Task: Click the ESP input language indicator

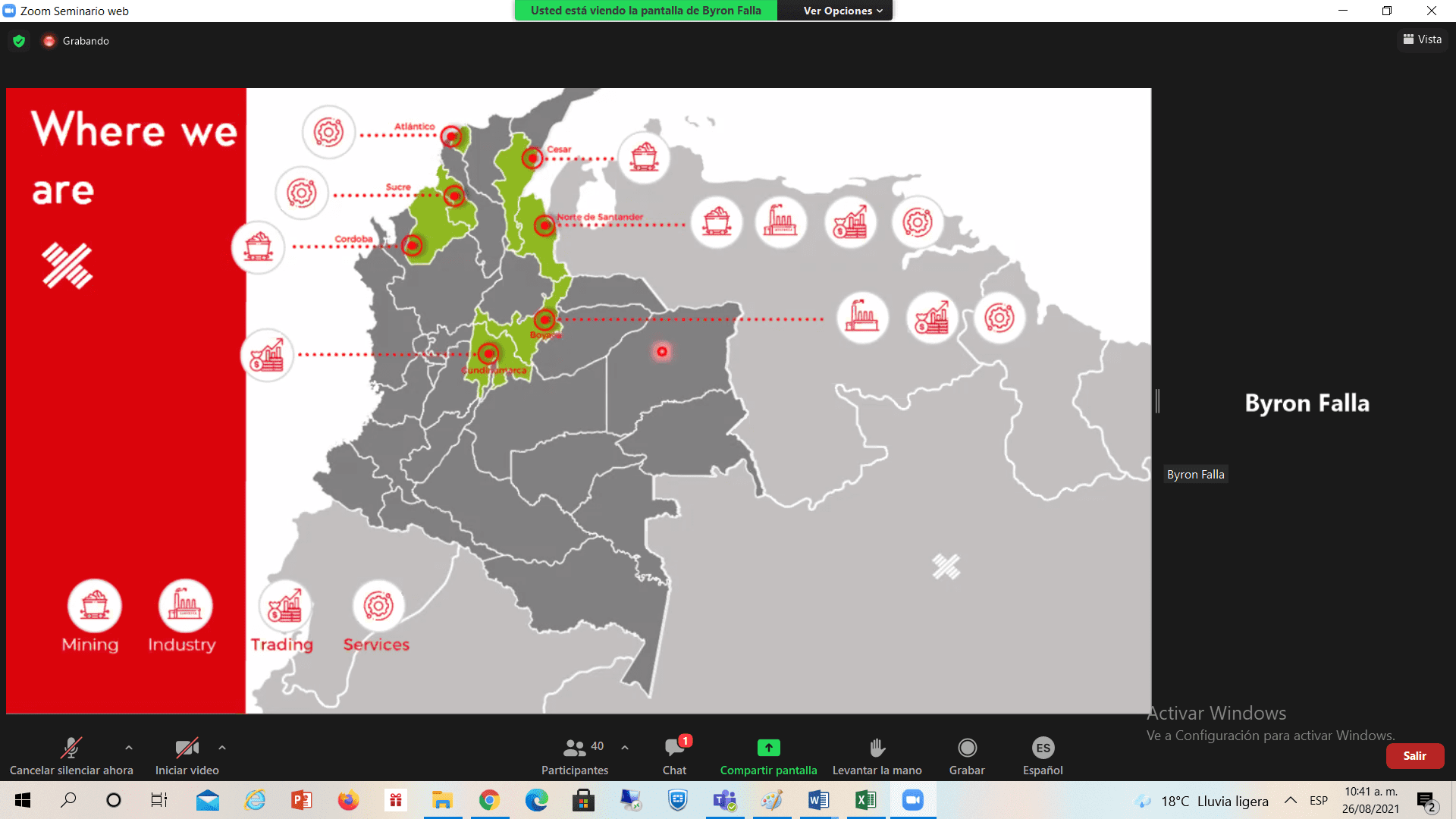Action: point(1319,800)
